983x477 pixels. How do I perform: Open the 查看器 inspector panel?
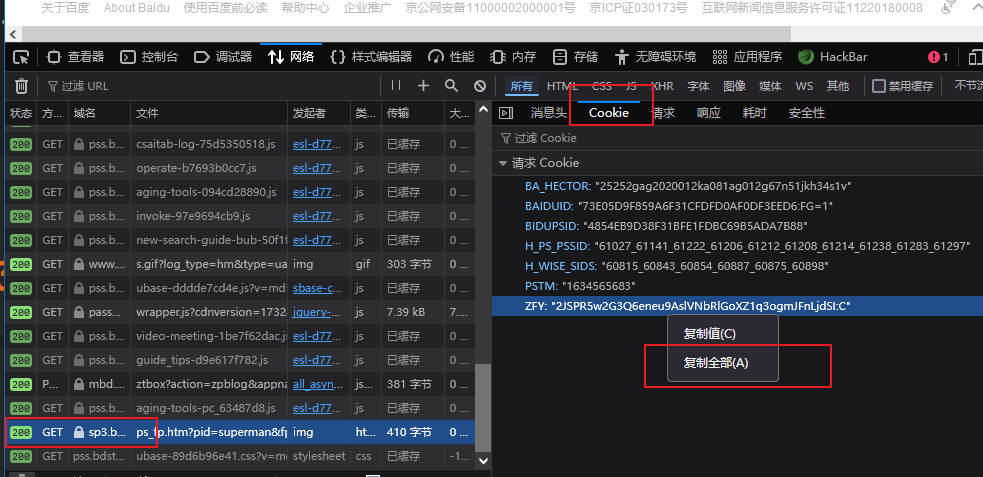point(75,57)
